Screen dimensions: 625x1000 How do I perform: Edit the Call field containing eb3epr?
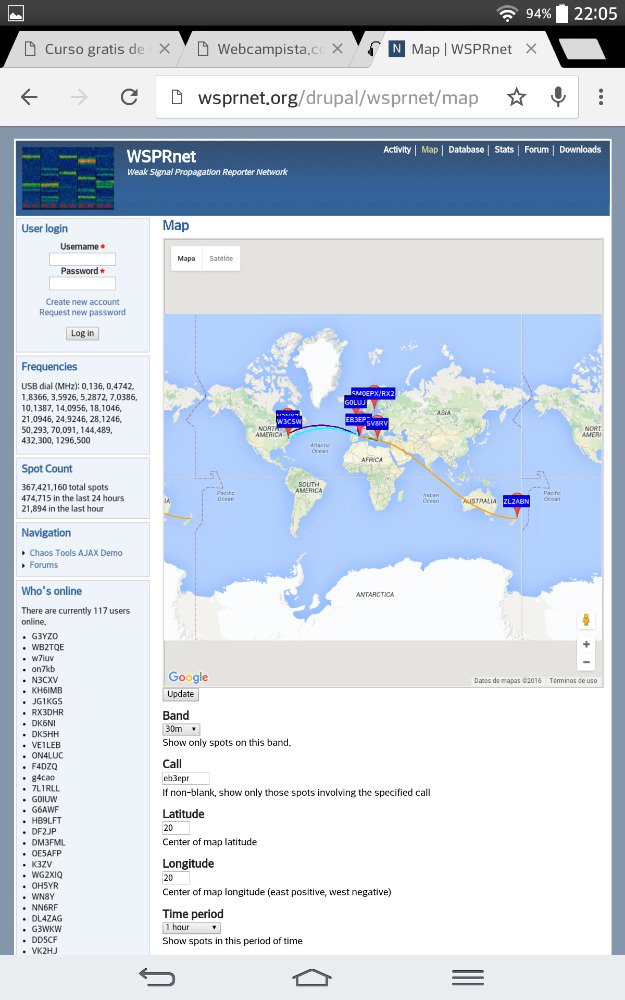point(186,778)
